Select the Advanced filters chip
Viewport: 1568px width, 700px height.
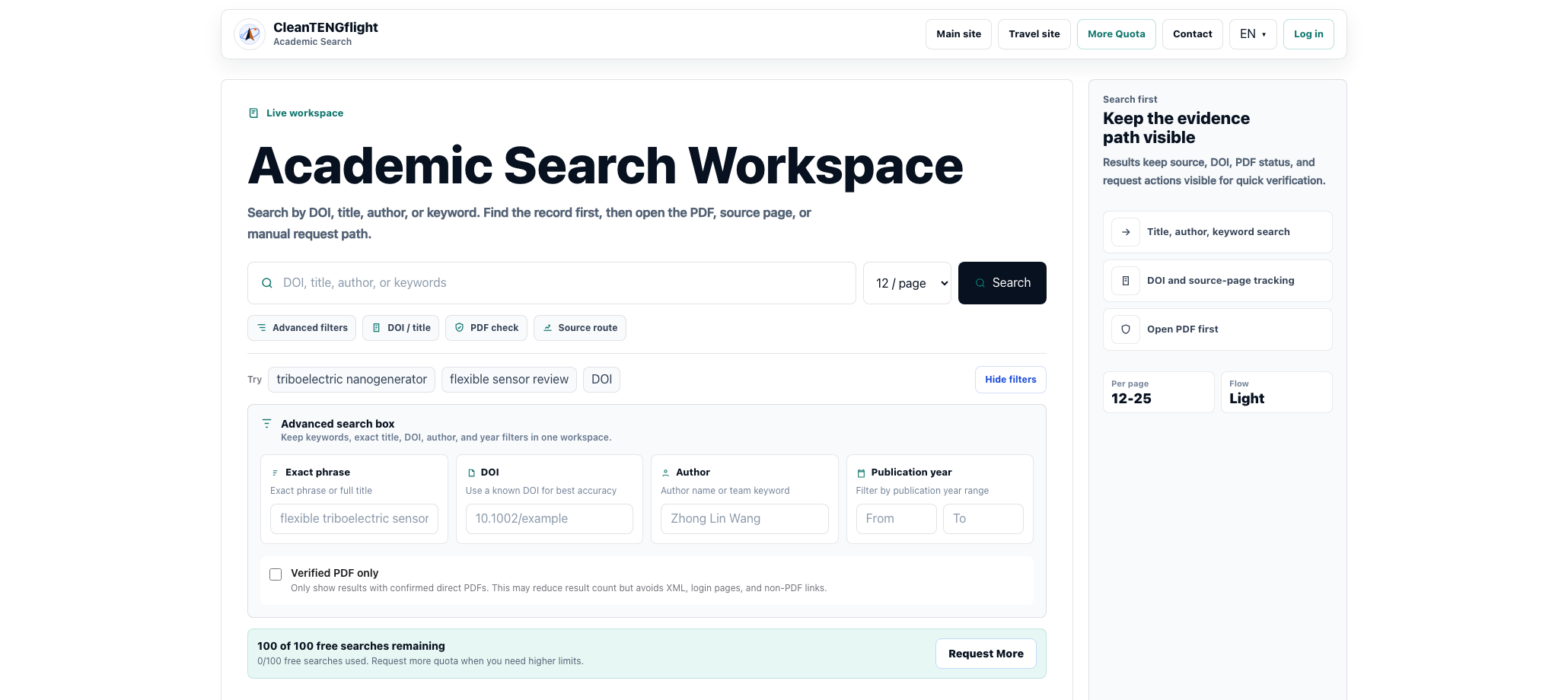click(x=302, y=328)
